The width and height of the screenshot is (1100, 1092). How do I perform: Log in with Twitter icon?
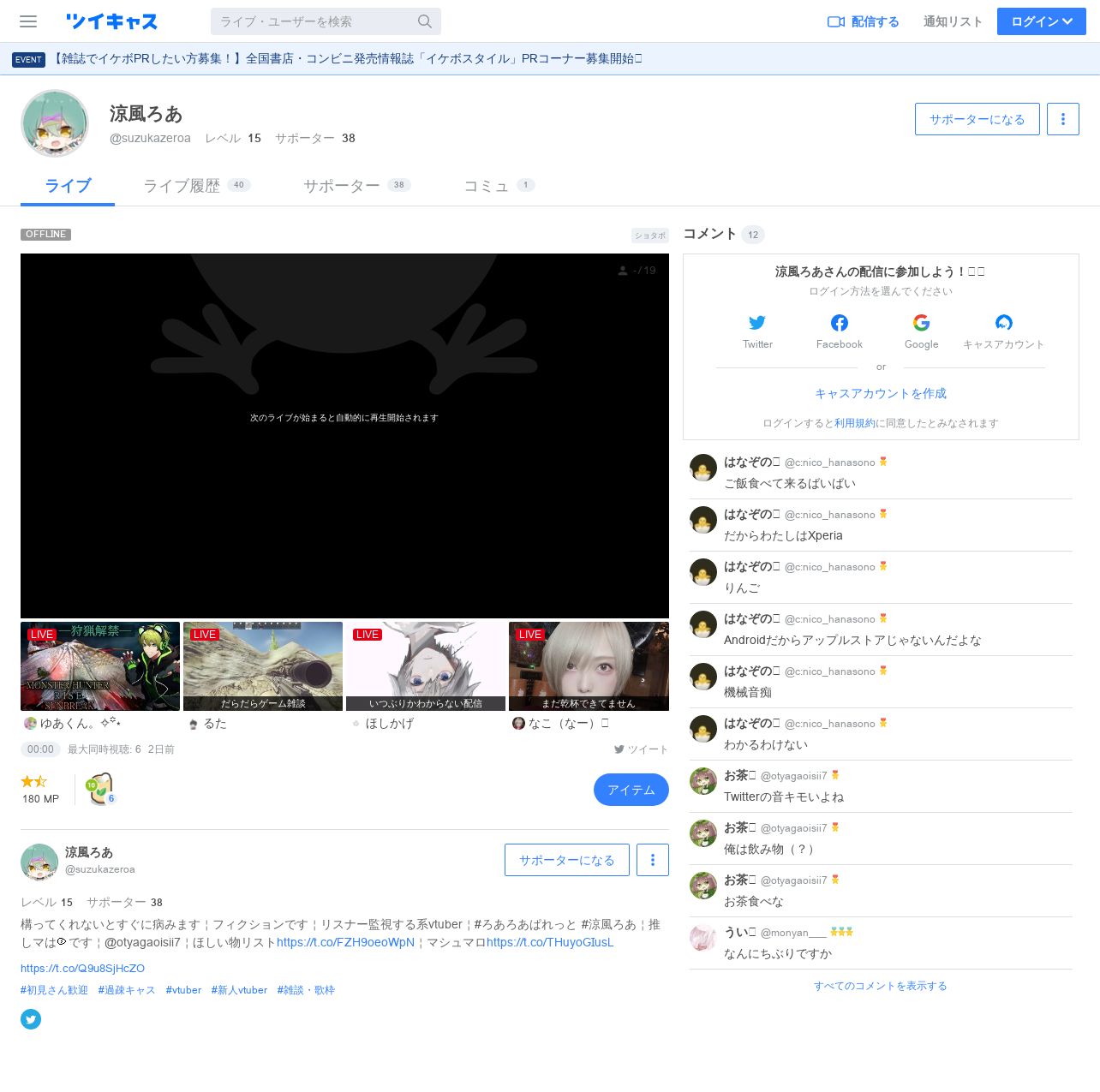tap(757, 323)
